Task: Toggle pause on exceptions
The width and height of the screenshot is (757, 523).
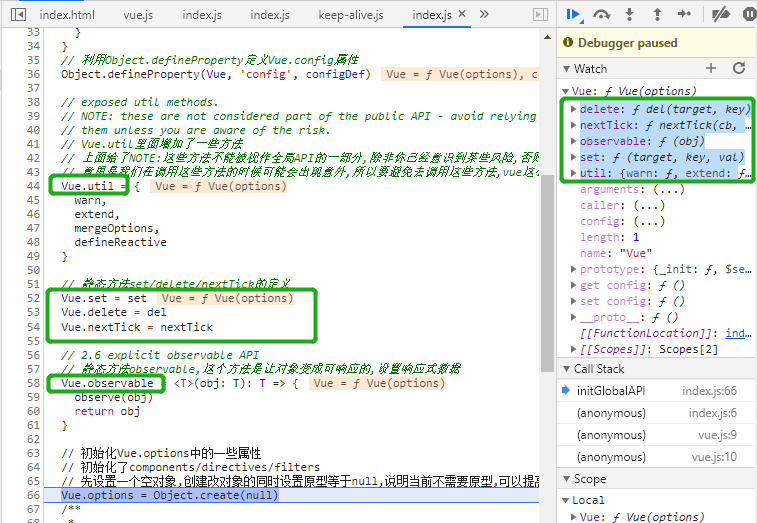Action: pyautogui.click(x=749, y=14)
